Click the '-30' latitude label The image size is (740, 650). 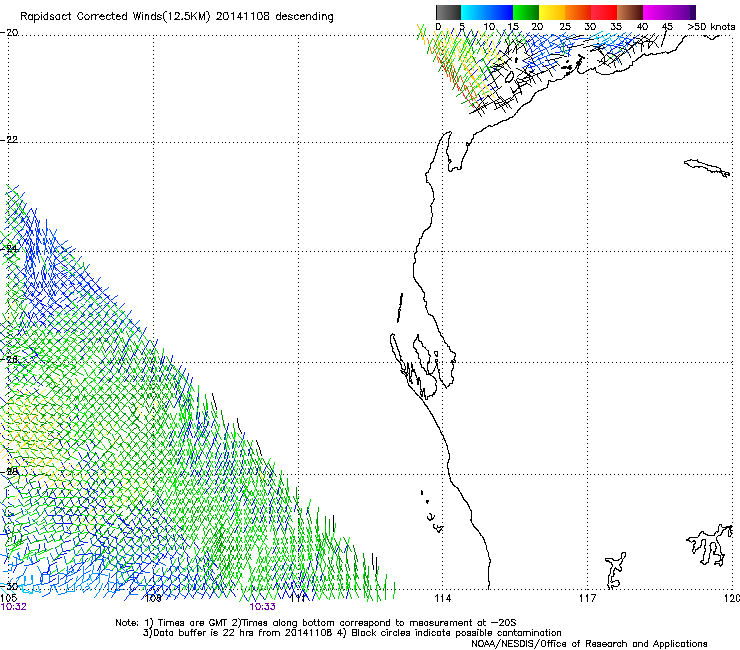[x=9, y=586]
